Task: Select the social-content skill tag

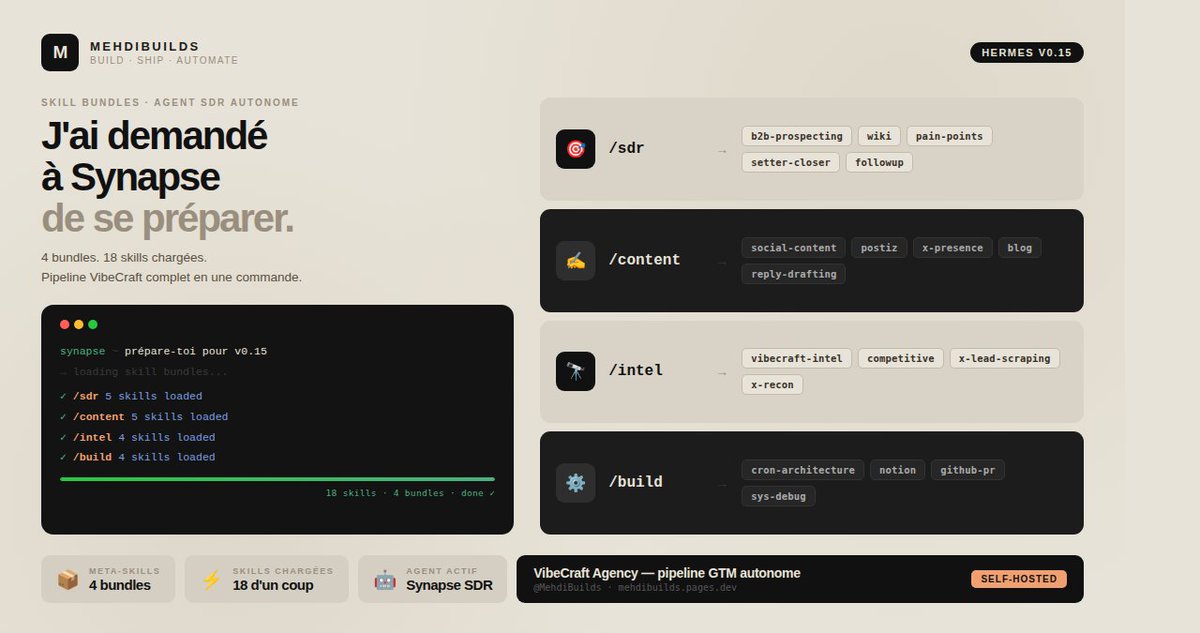Action: click(793, 247)
